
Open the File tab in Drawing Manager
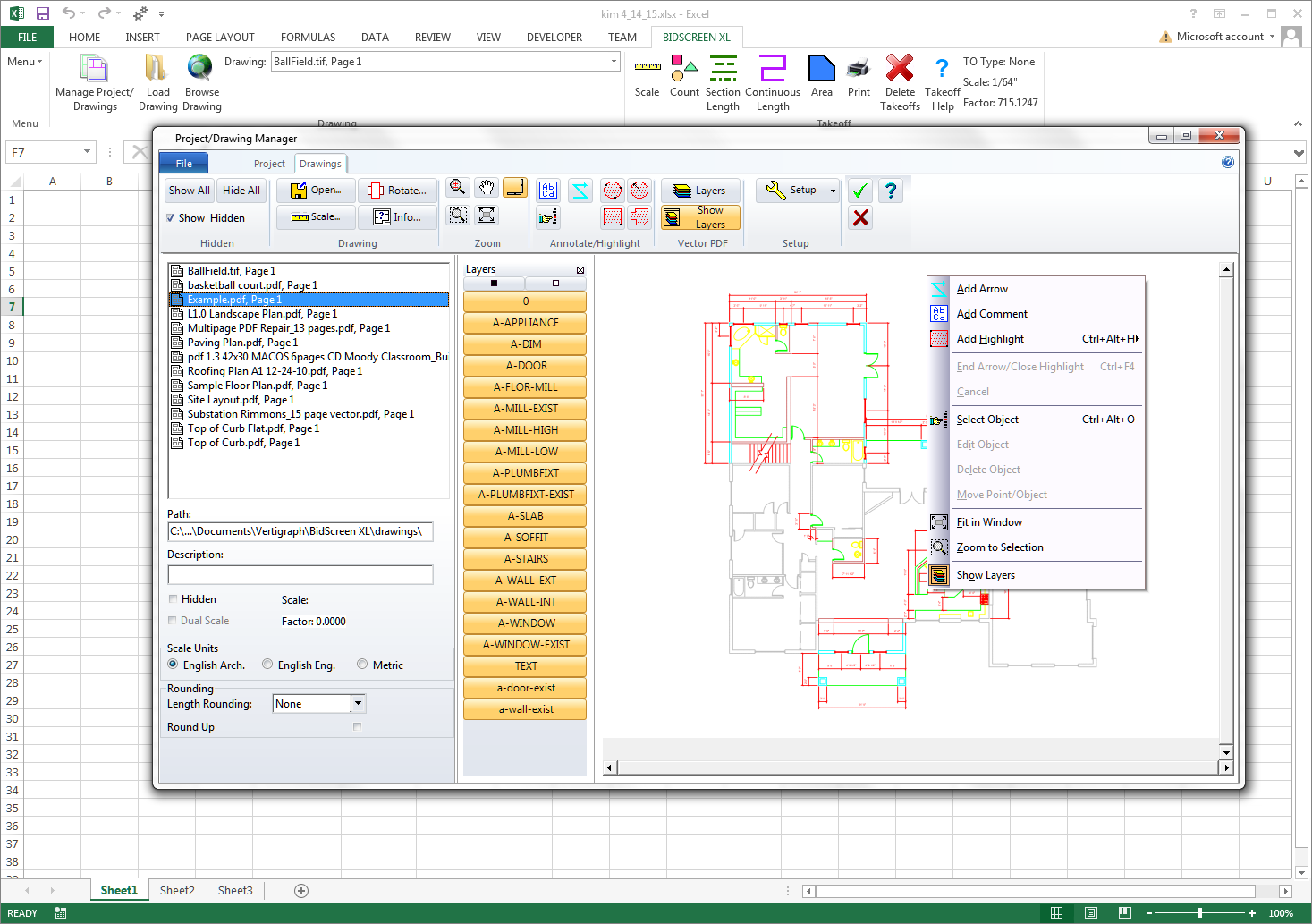184,164
